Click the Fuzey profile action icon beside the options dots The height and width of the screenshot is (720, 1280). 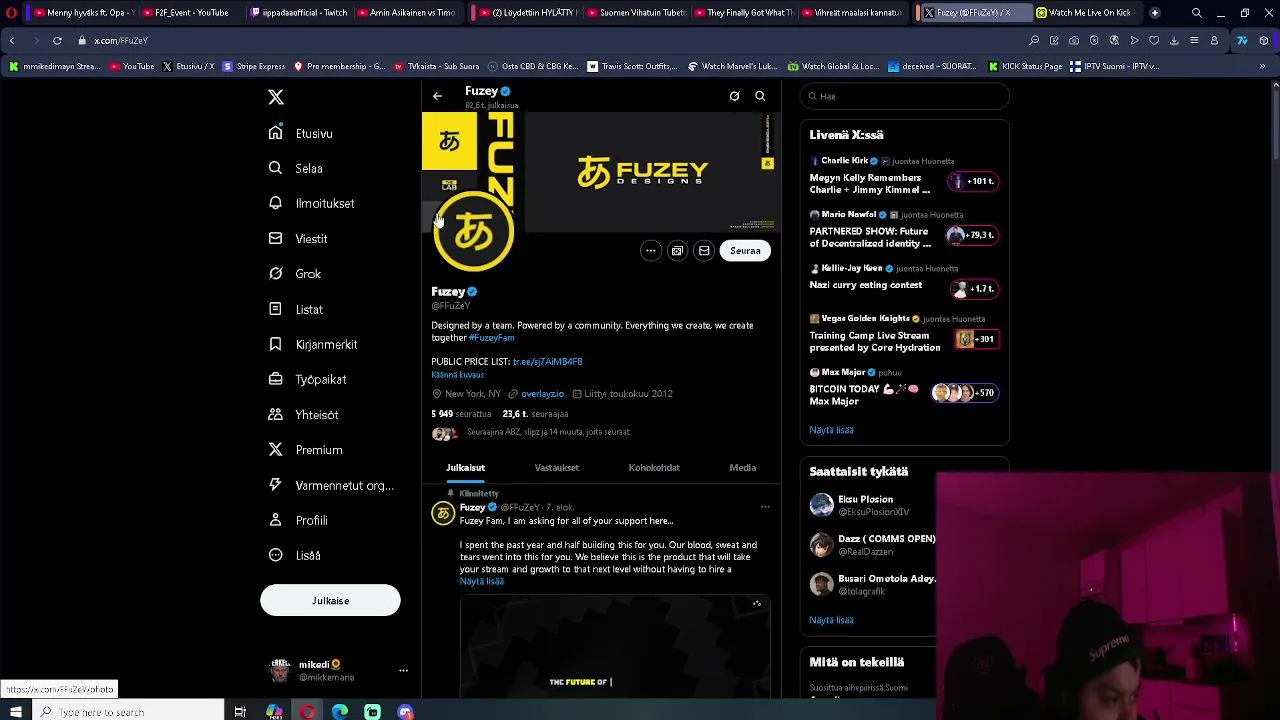click(677, 251)
